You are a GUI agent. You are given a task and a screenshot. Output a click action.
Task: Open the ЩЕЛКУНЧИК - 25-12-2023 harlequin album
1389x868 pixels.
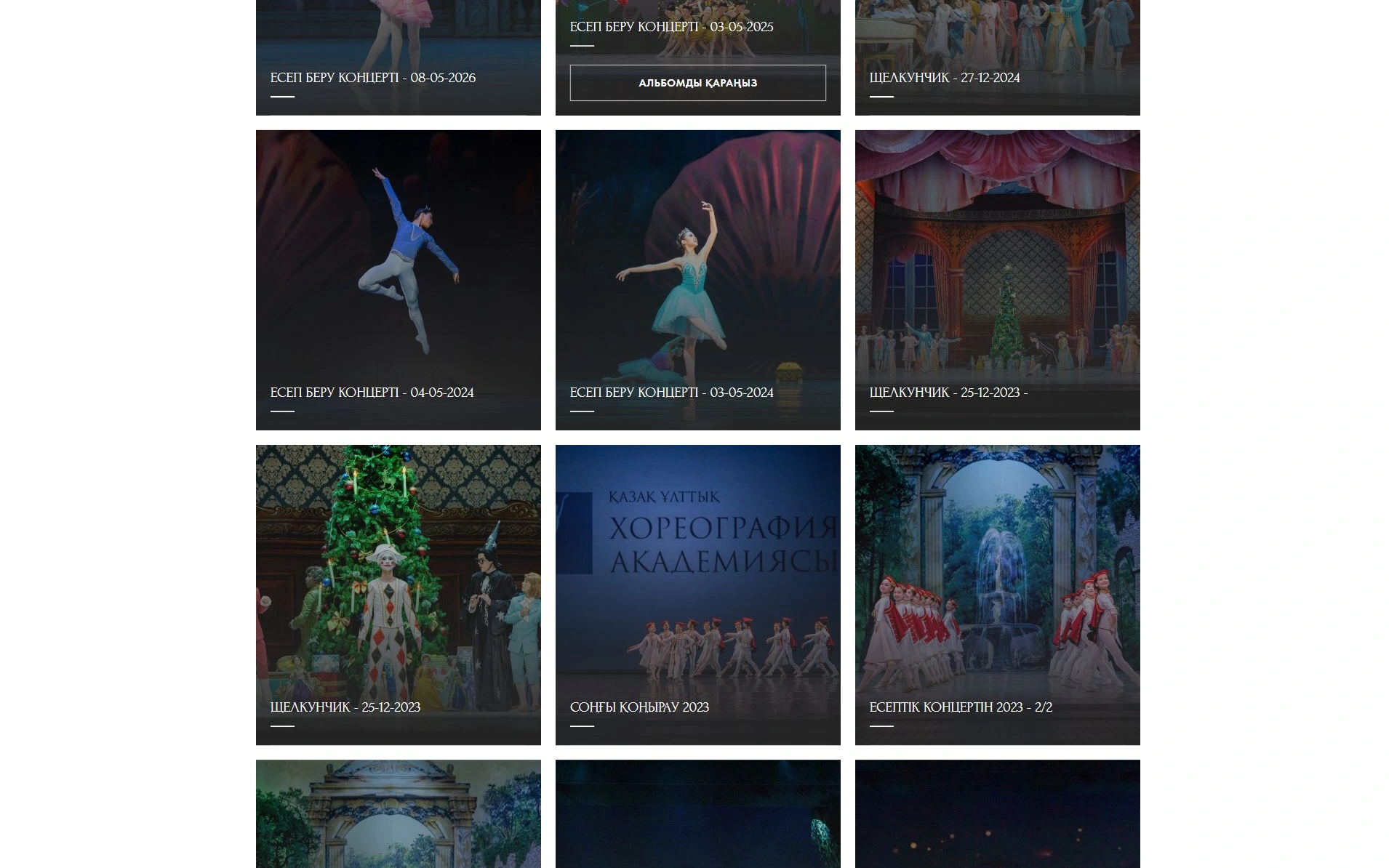pos(398,595)
